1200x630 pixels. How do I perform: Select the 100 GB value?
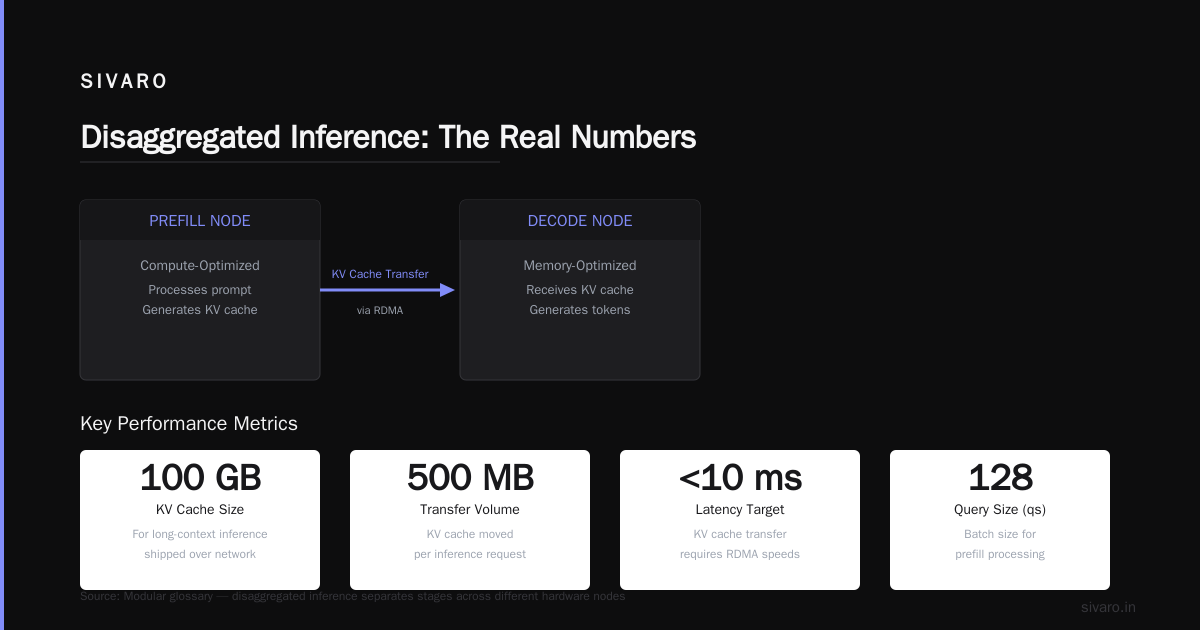coord(200,478)
